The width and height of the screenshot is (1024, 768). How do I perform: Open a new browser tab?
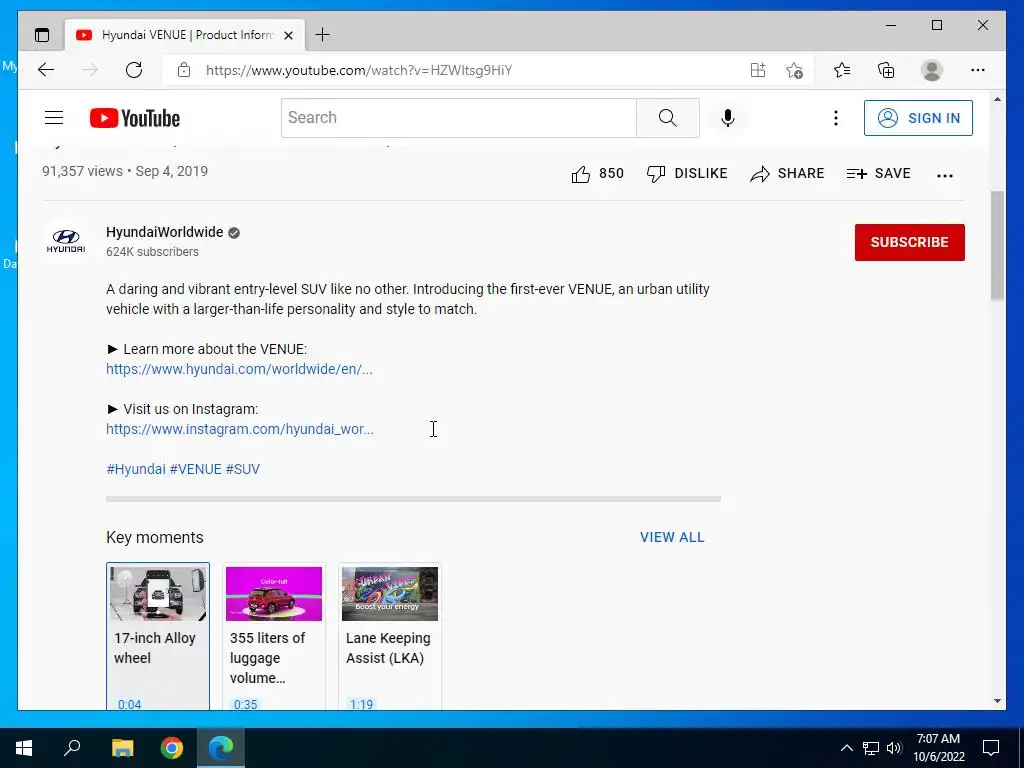[323, 35]
